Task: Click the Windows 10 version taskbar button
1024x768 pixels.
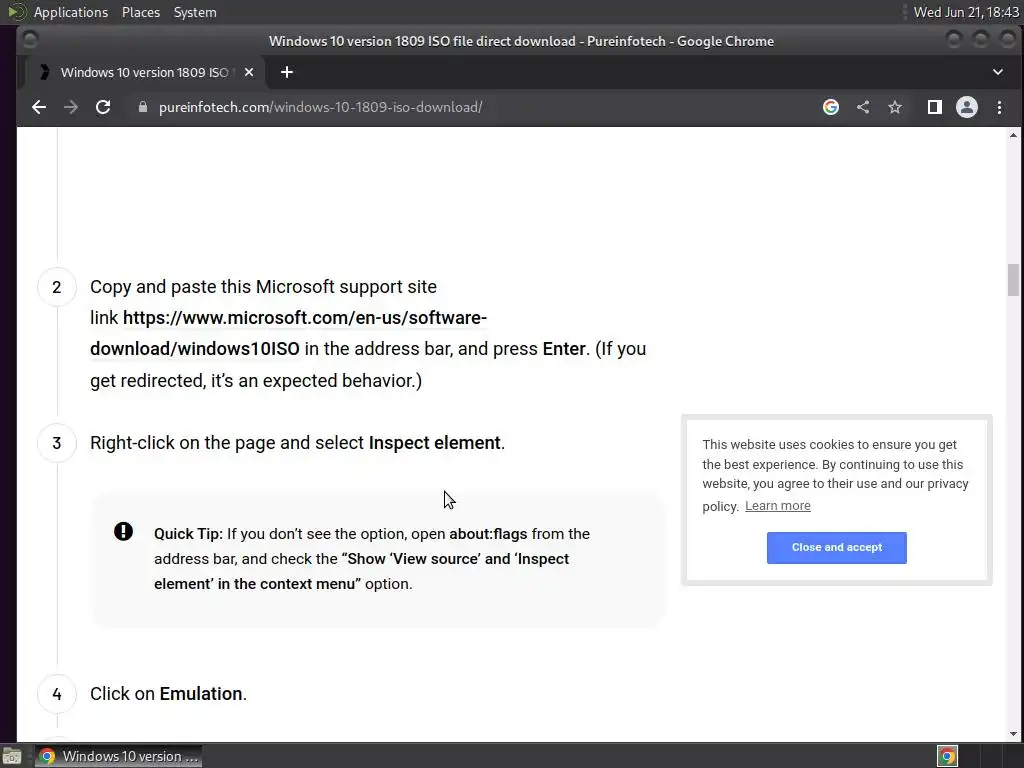Action: tap(119, 756)
